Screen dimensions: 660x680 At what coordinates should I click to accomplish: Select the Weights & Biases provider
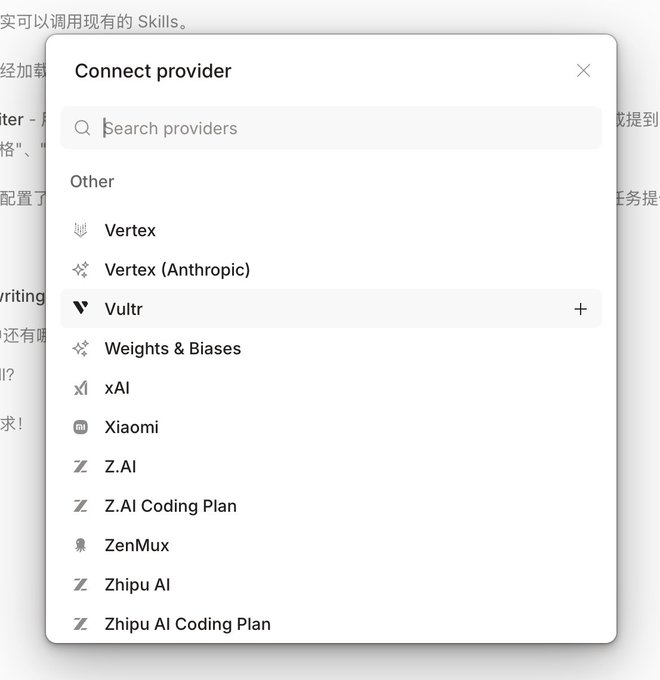172,349
